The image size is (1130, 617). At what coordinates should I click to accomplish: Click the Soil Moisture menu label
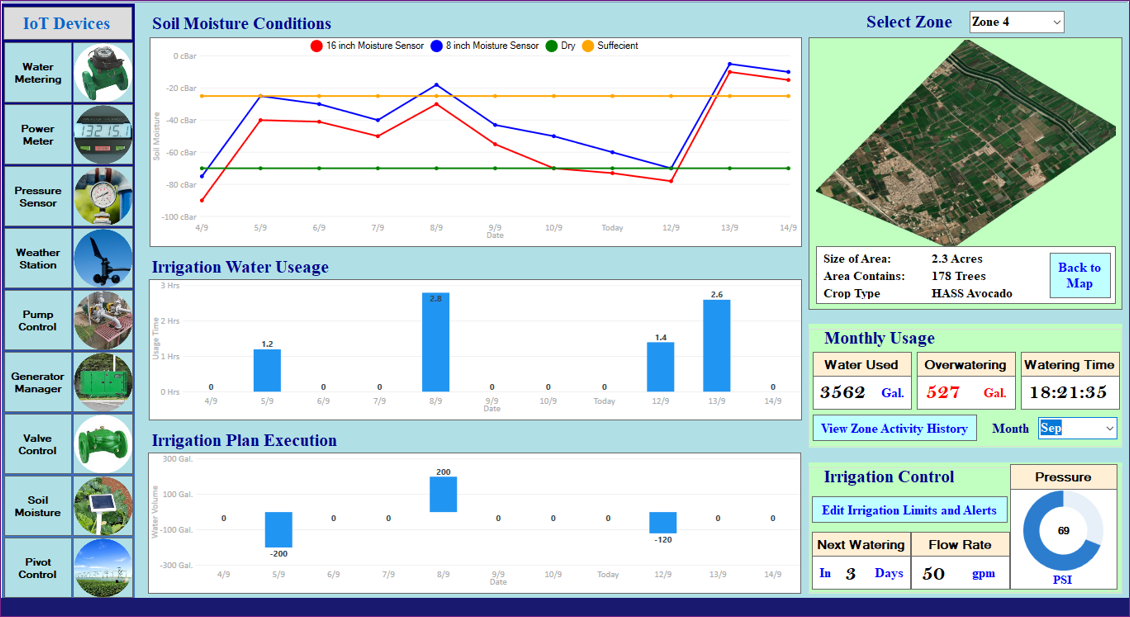tap(38, 507)
